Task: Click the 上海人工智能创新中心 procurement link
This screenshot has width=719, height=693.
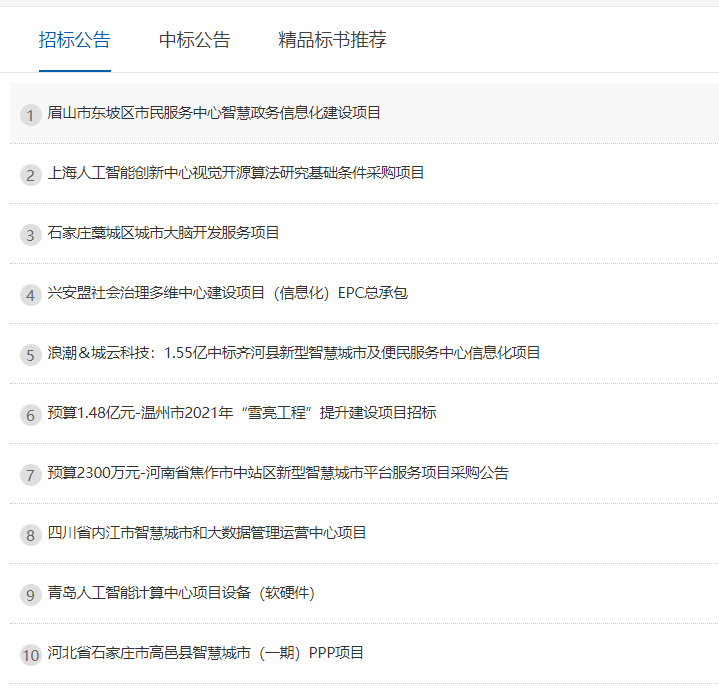Action: pos(236,173)
